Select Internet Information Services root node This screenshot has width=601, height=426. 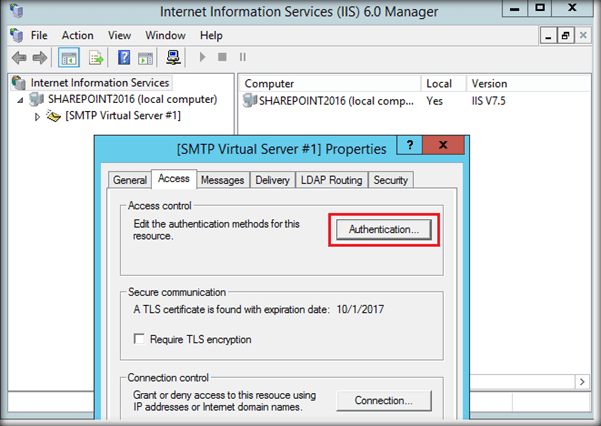pyautogui.click(x=99, y=83)
